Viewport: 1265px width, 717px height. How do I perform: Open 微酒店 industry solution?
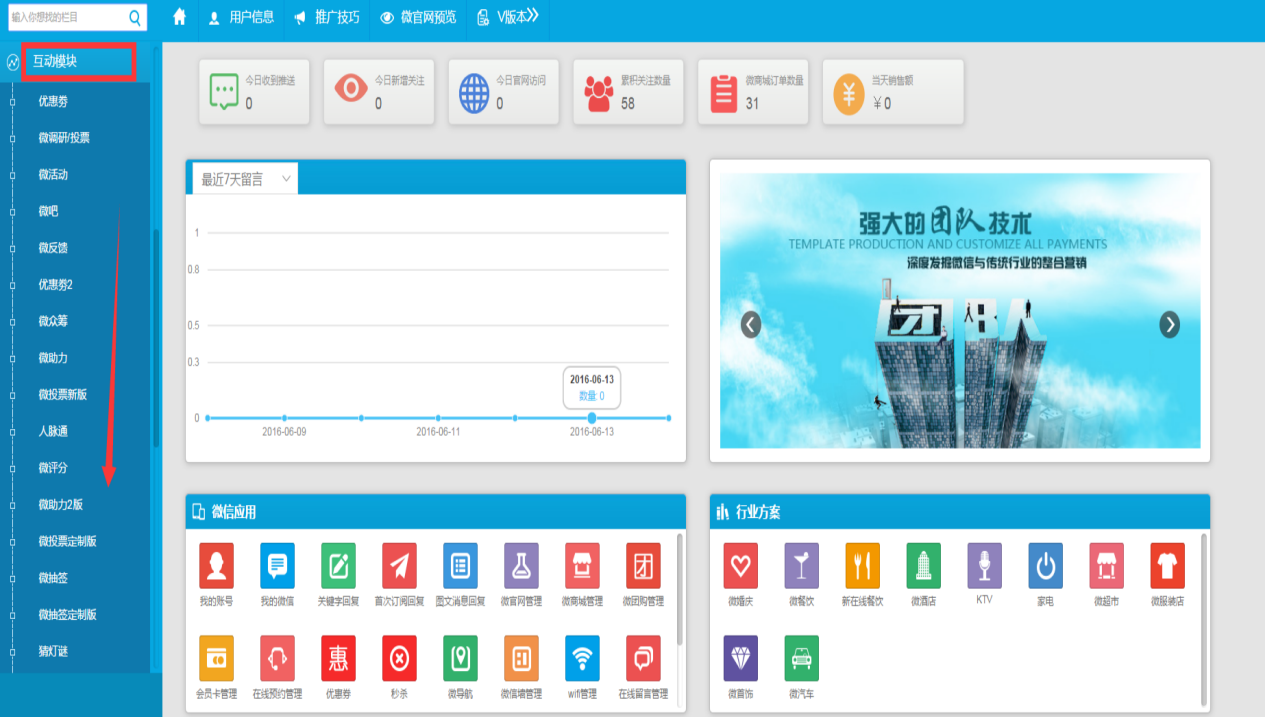click(x=923, y=567)
